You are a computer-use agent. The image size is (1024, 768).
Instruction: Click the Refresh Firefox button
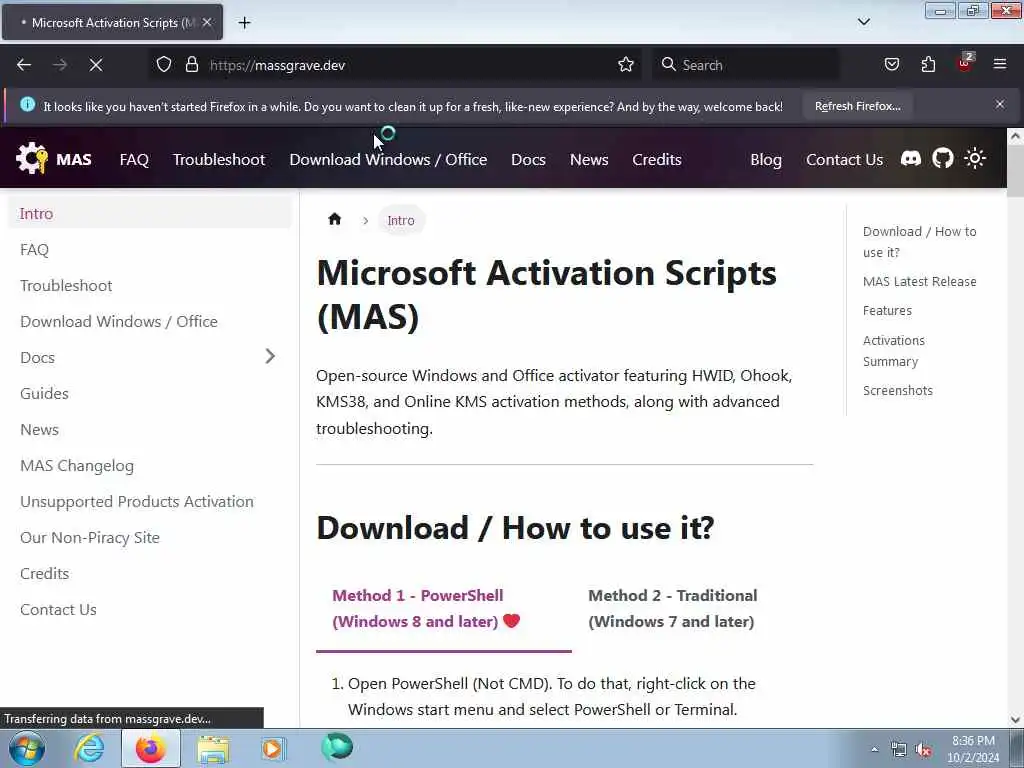857,106
